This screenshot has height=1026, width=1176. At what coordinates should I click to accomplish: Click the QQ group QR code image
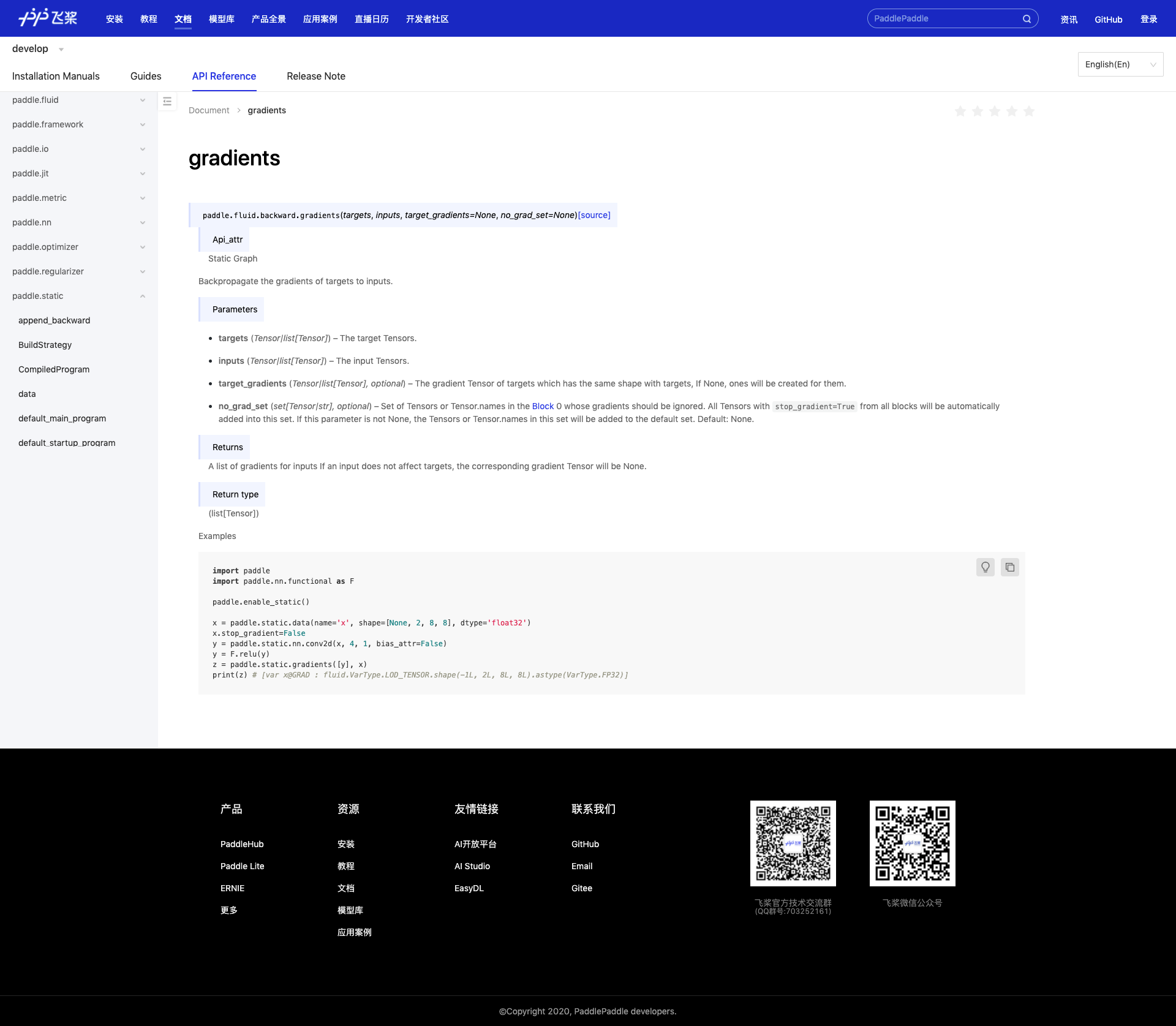(x=793, y=843)
